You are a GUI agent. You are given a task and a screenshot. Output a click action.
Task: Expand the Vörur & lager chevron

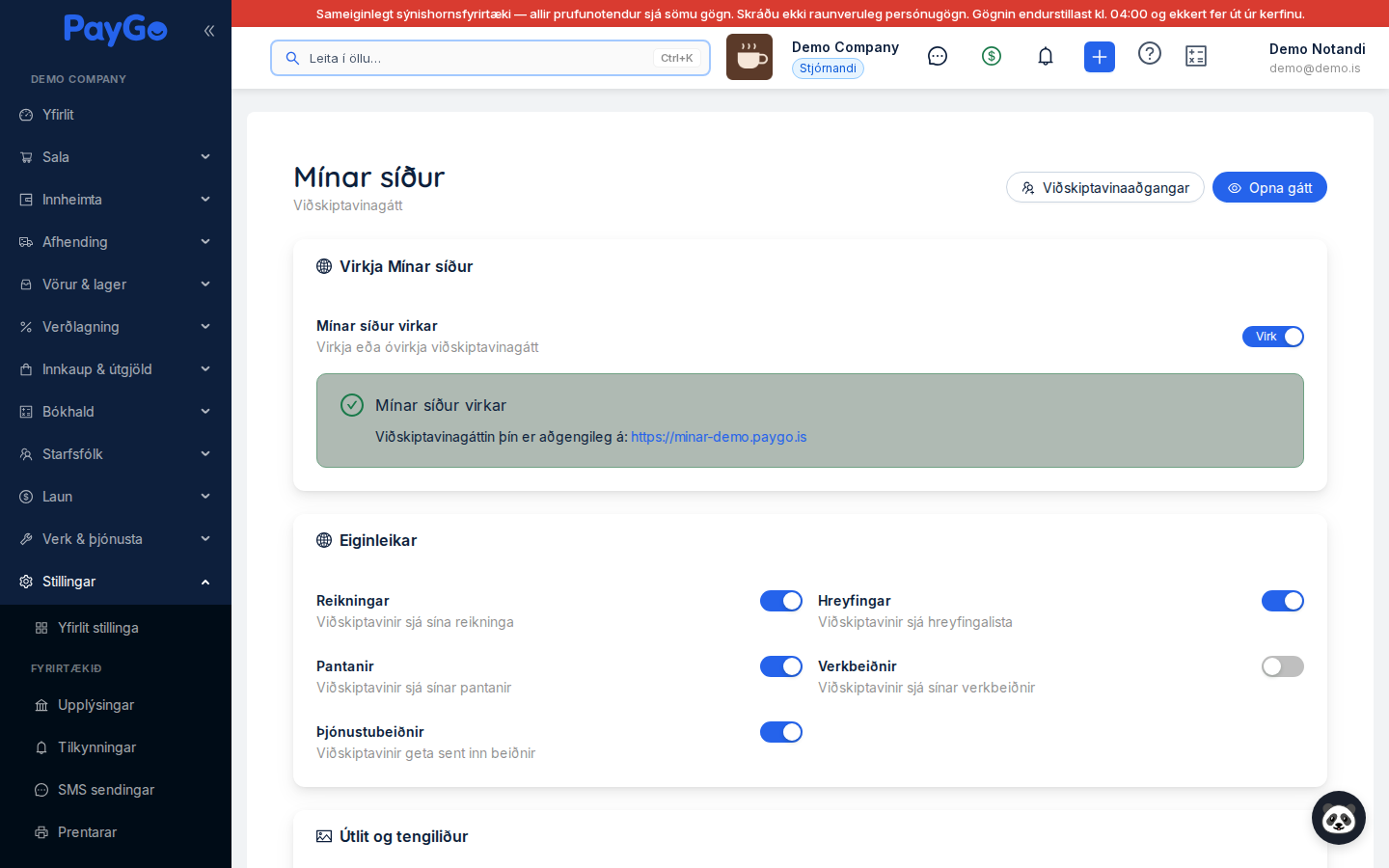pos(205,285)
